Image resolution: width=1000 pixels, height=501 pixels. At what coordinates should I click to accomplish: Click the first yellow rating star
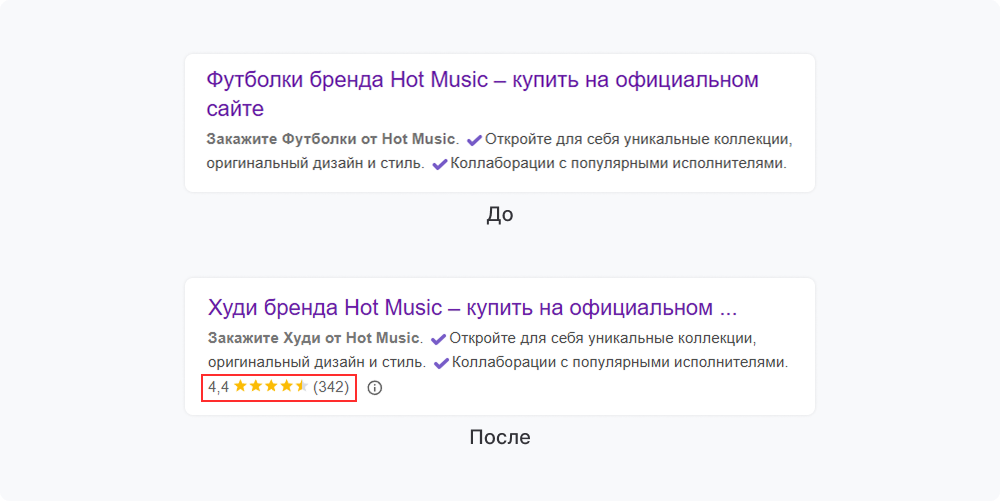240,387
